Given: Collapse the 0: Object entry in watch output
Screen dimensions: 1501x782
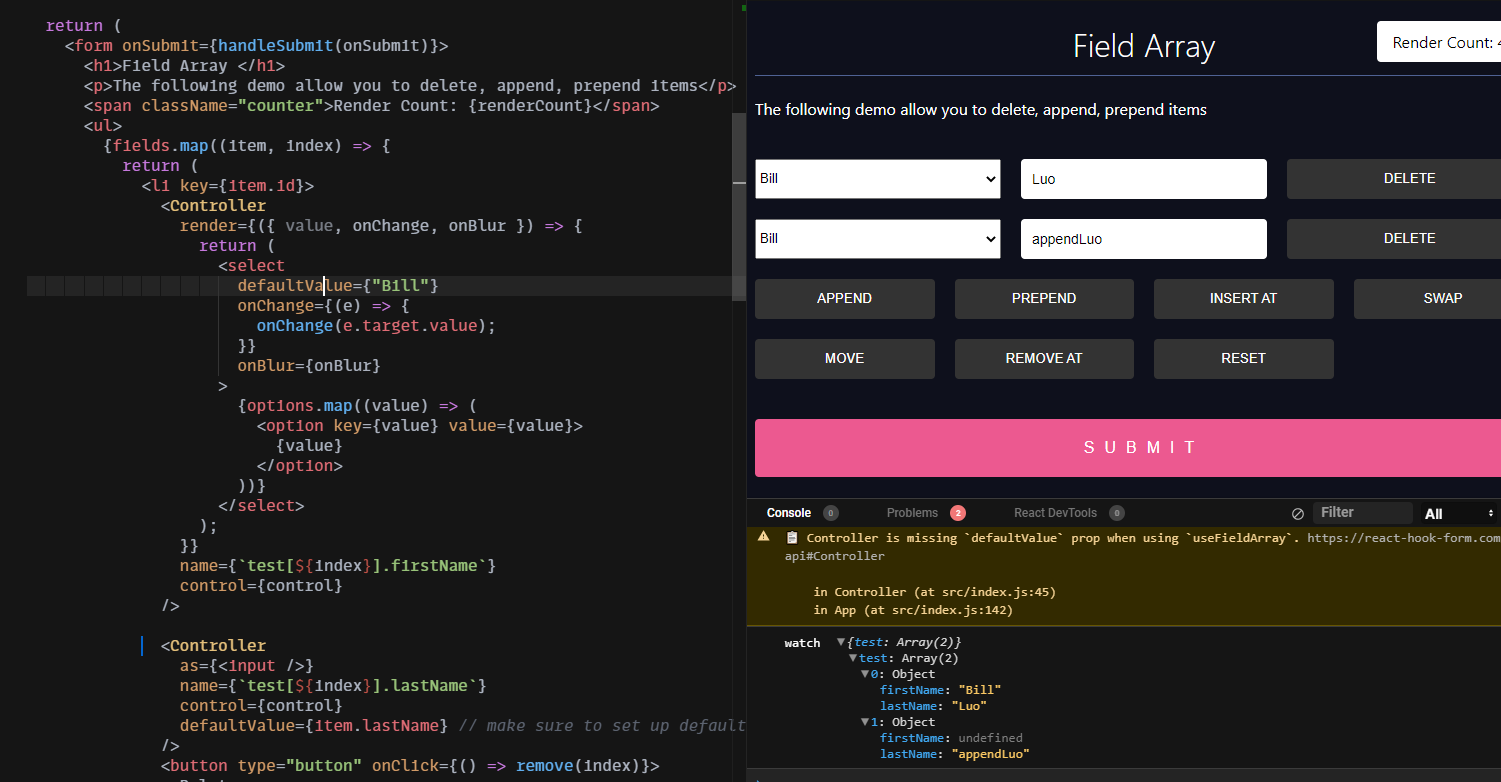Looking at the screenshot, I should (865, 673).
